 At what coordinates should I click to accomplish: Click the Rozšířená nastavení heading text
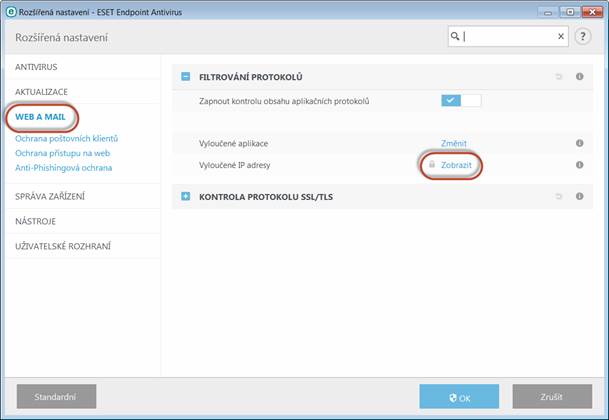coord(61,37)
